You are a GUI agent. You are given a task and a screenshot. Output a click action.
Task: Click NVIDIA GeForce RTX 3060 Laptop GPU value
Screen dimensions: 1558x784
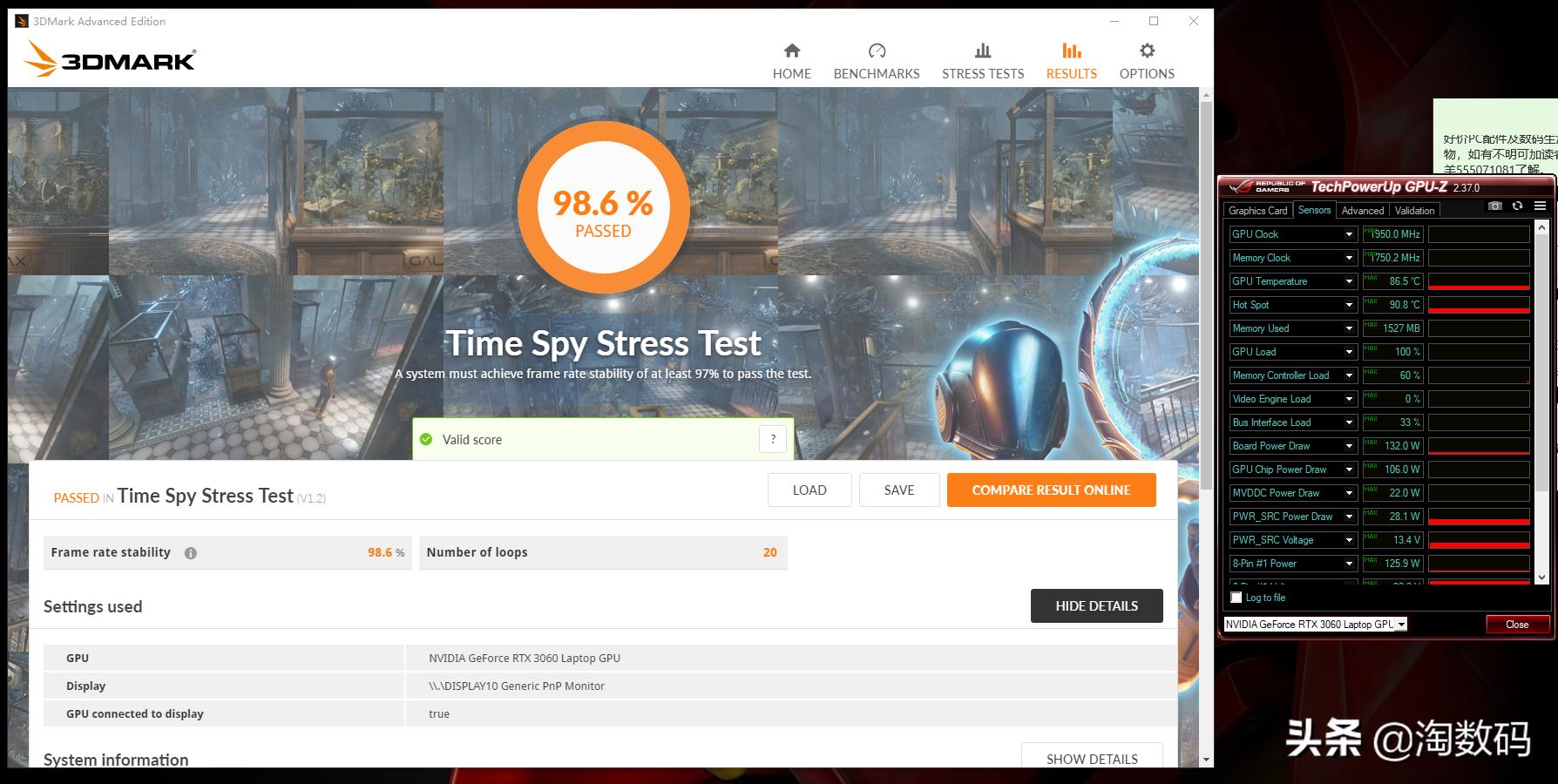[x=525, y=659]
